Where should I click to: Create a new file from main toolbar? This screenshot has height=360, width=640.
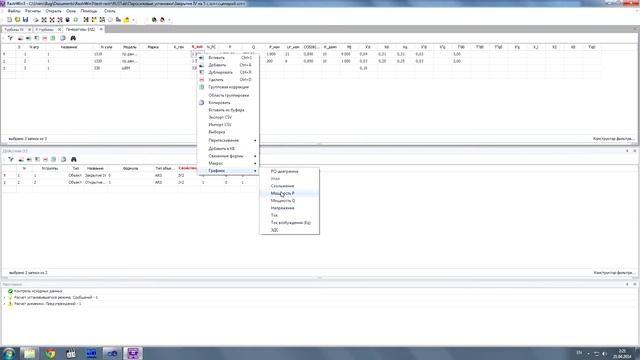9,20
